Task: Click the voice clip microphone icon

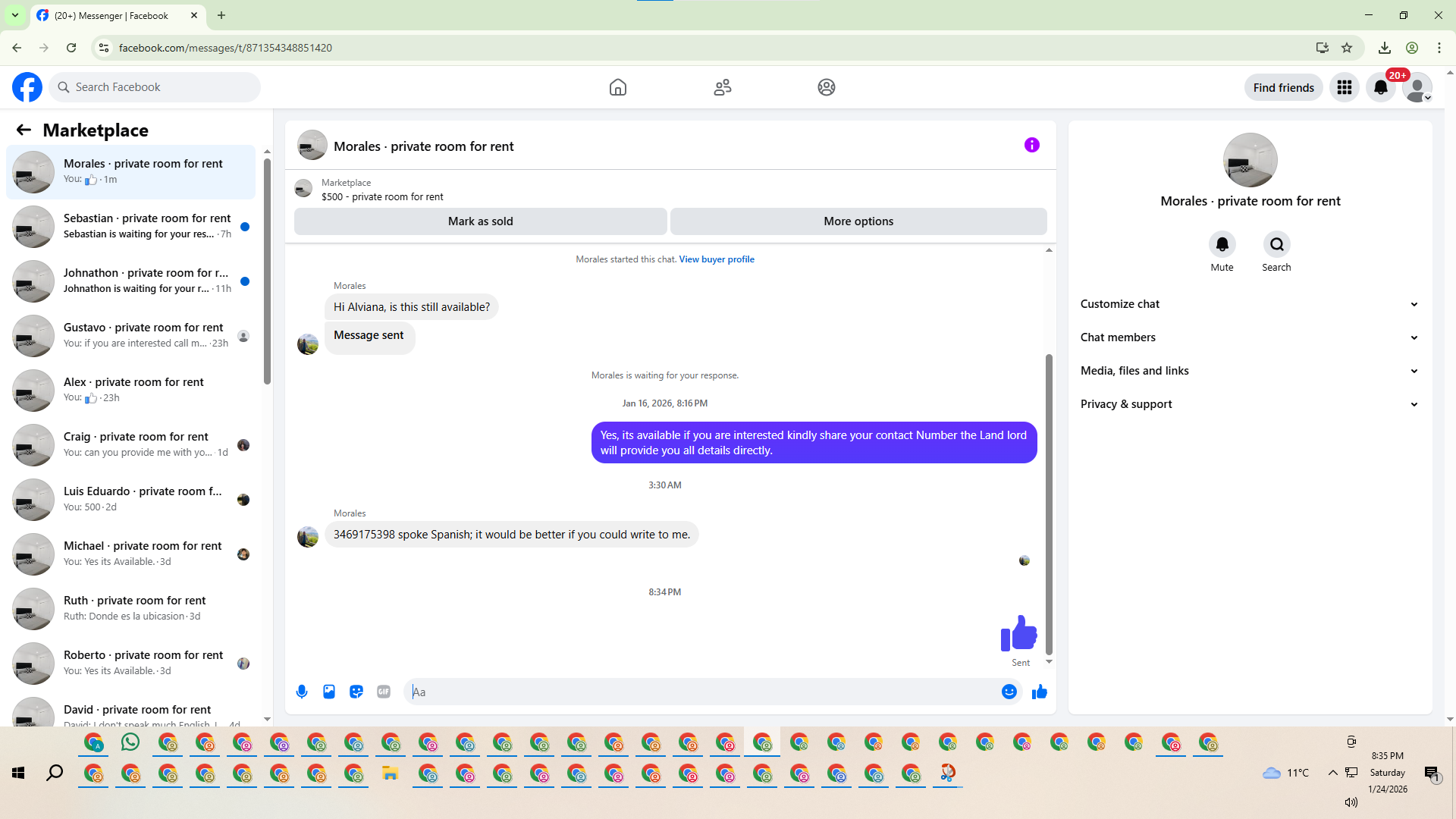Action: point(302,692)
